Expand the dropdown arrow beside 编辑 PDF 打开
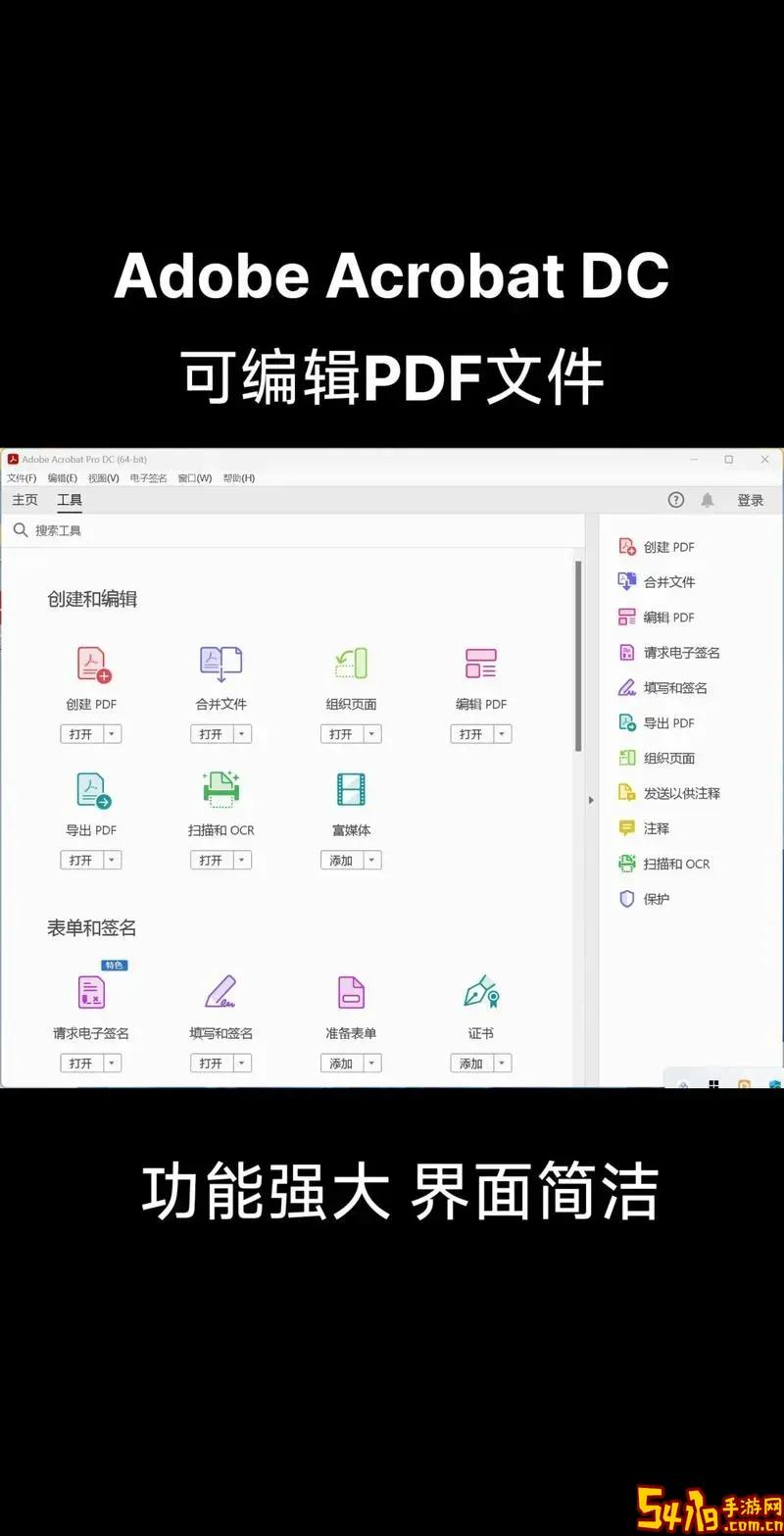 (503, 734)
